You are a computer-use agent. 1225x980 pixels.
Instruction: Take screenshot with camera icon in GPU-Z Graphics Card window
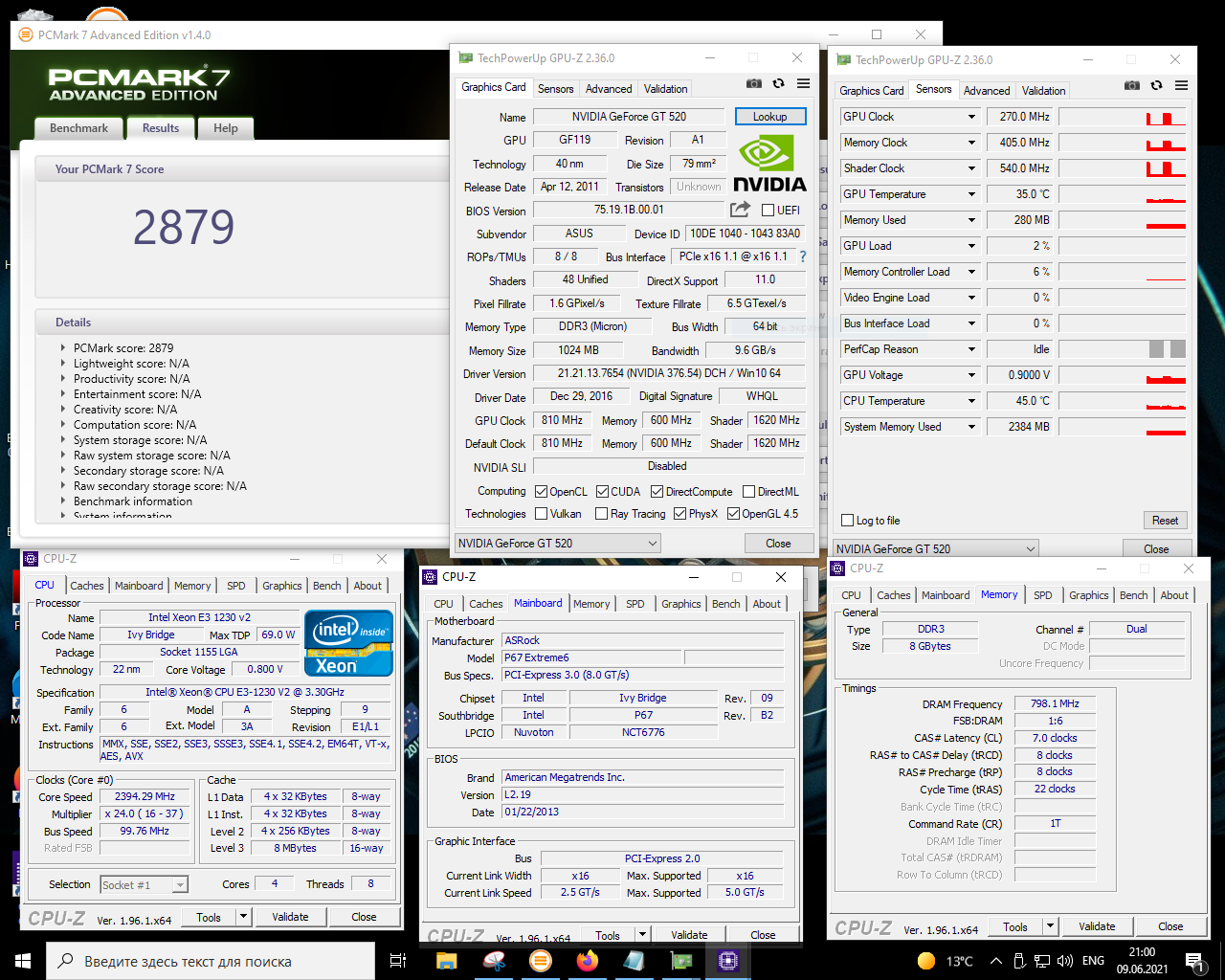754,84
